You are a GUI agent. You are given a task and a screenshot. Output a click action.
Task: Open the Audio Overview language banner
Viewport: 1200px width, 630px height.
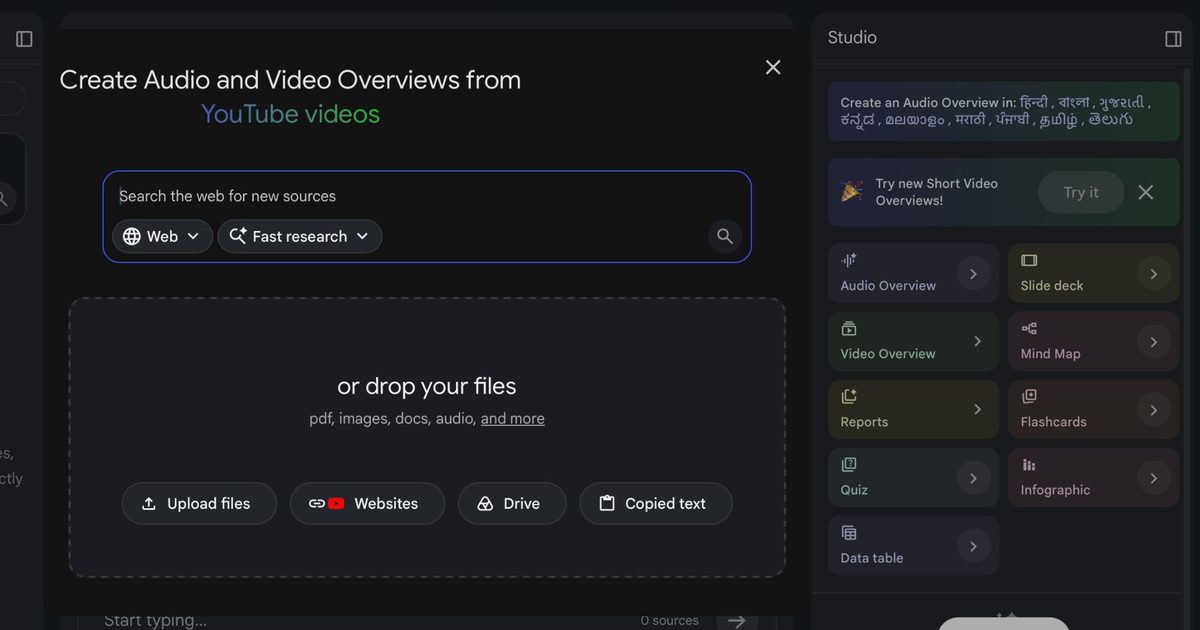point(1004,111)
